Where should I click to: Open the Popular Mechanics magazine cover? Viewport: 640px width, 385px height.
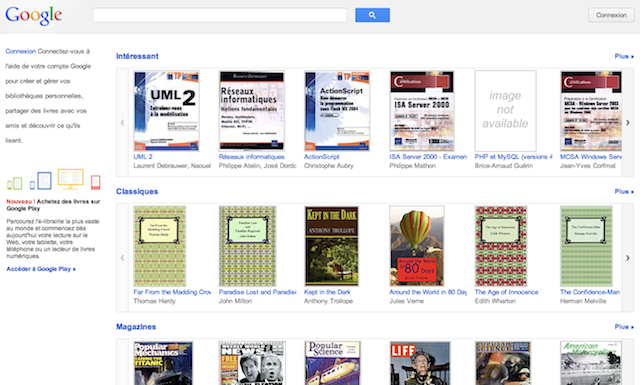point(163,363)
